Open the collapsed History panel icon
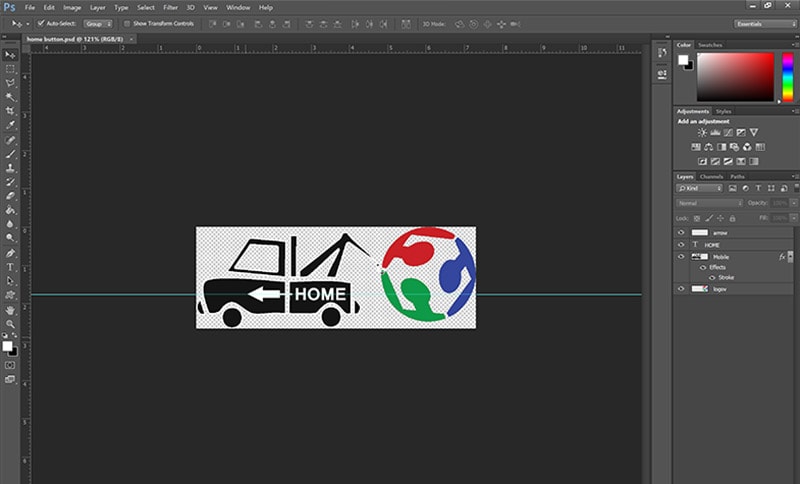 662,53
